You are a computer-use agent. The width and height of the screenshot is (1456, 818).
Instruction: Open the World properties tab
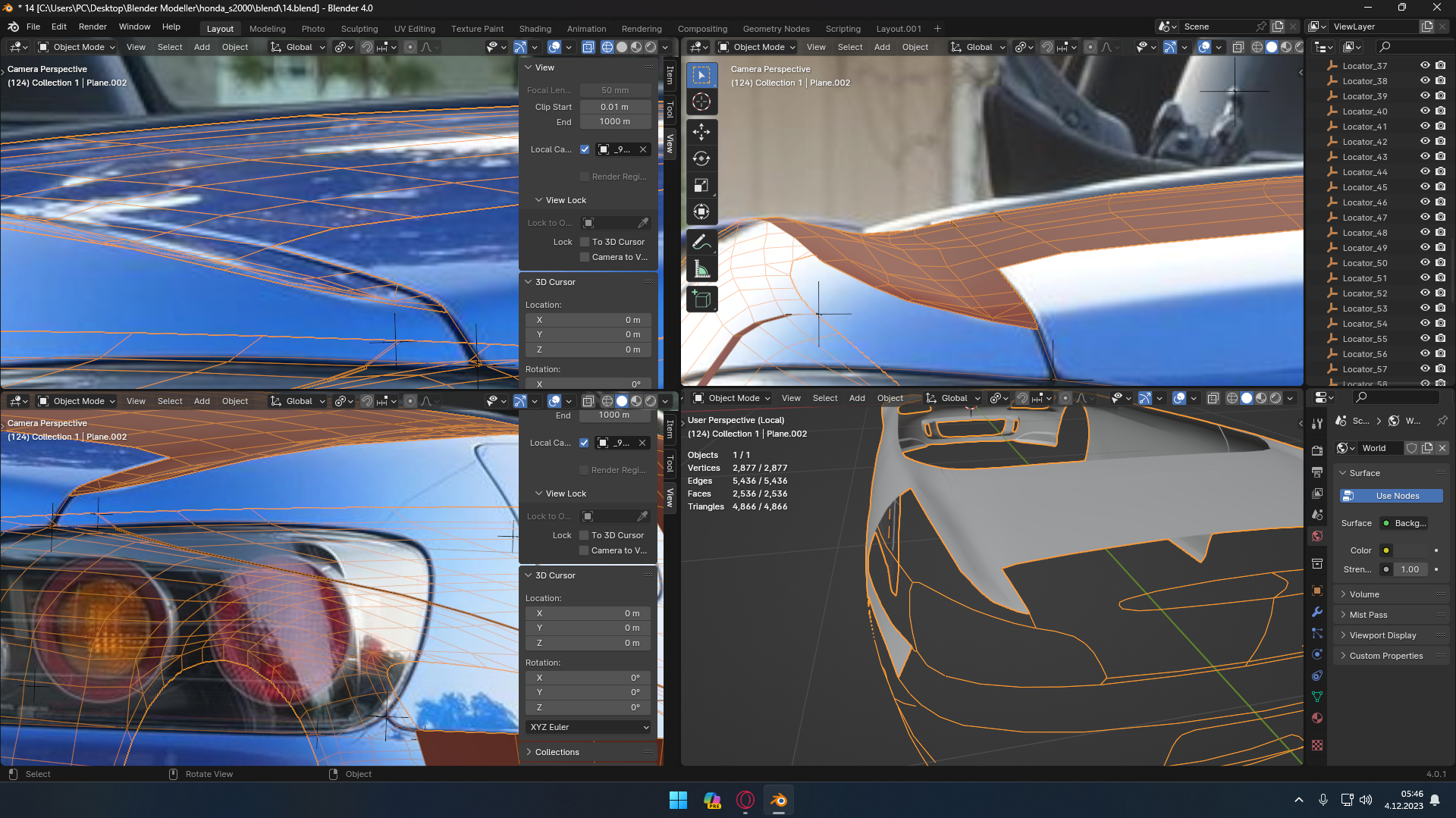1317,536
